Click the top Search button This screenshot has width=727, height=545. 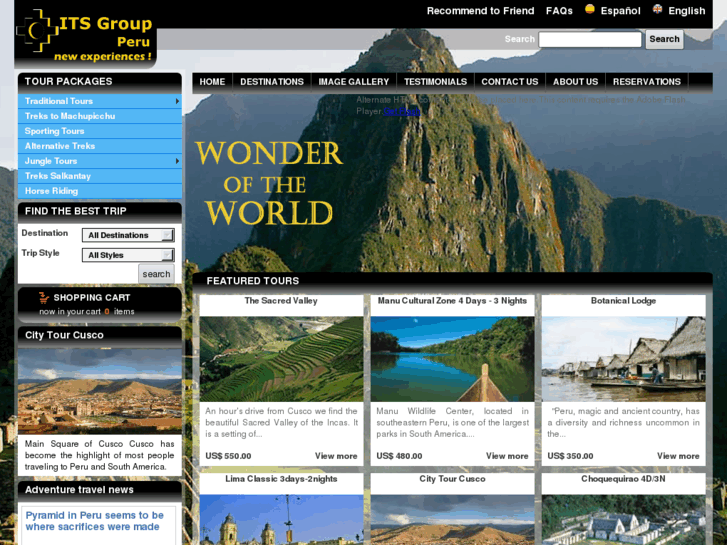click(664, 39)
